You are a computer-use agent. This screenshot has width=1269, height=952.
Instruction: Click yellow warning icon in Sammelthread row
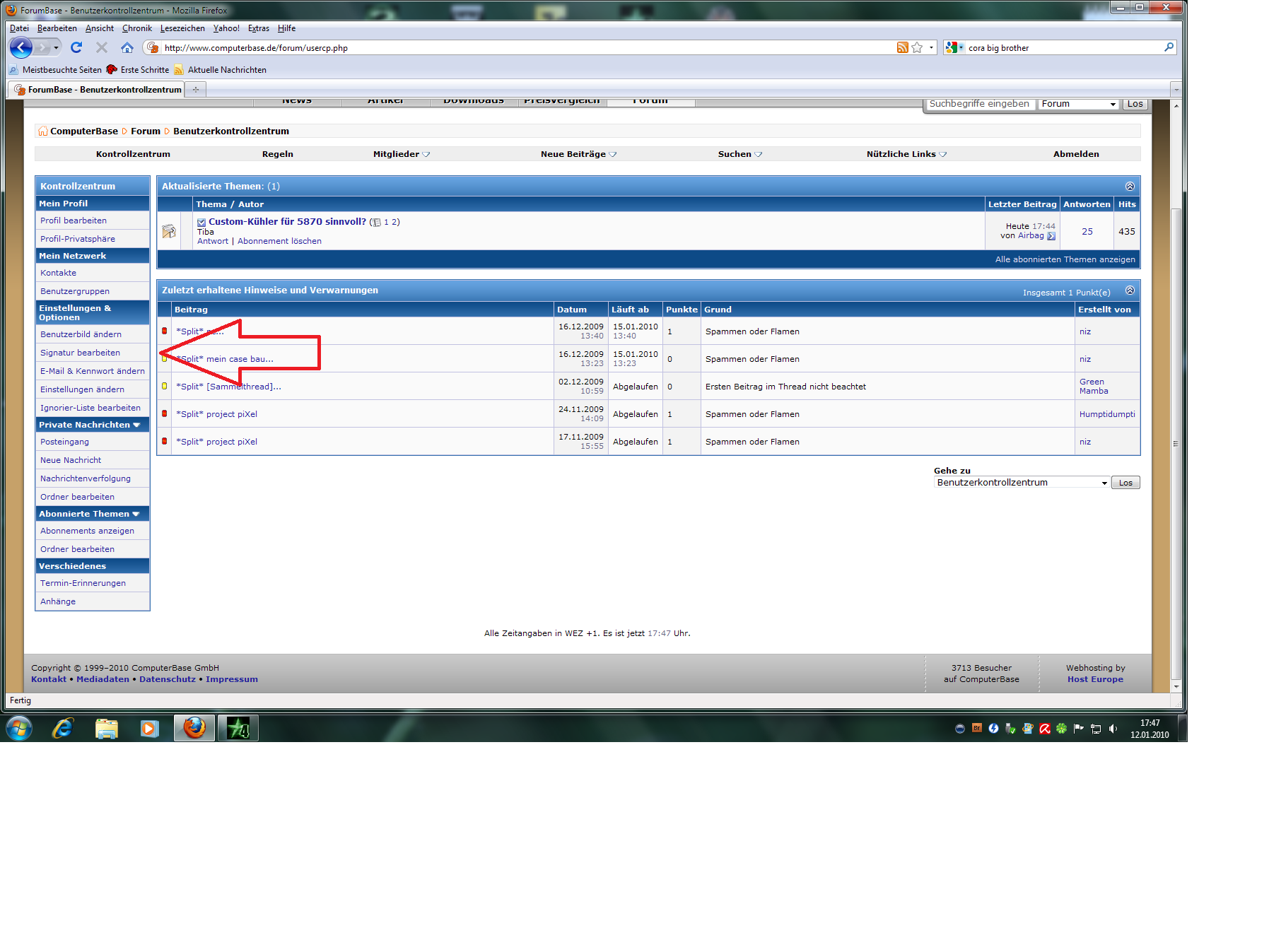pyautogui.click(x=165, y=386)
